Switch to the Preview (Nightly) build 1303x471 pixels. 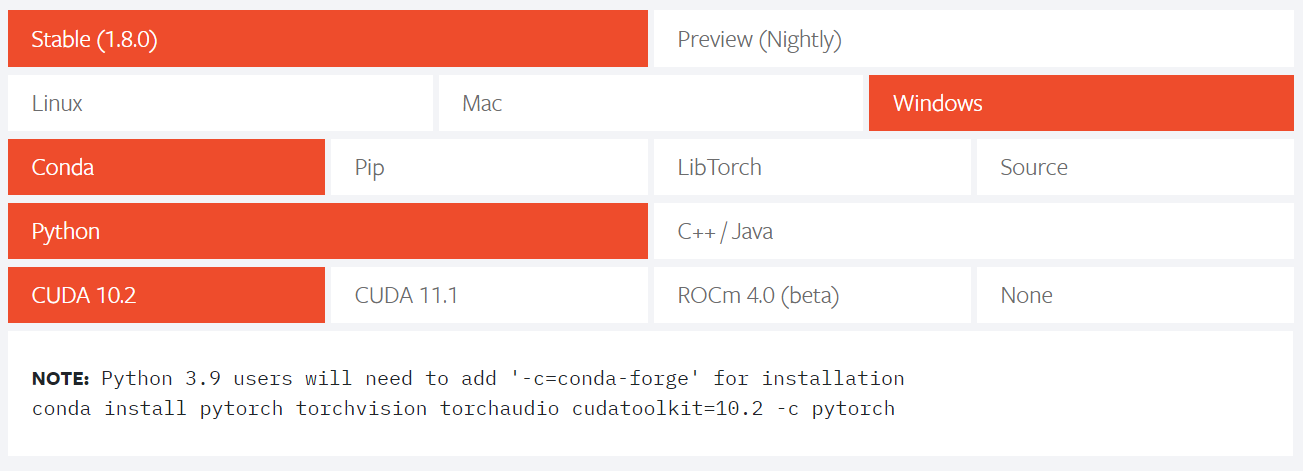tap(974, 39)
